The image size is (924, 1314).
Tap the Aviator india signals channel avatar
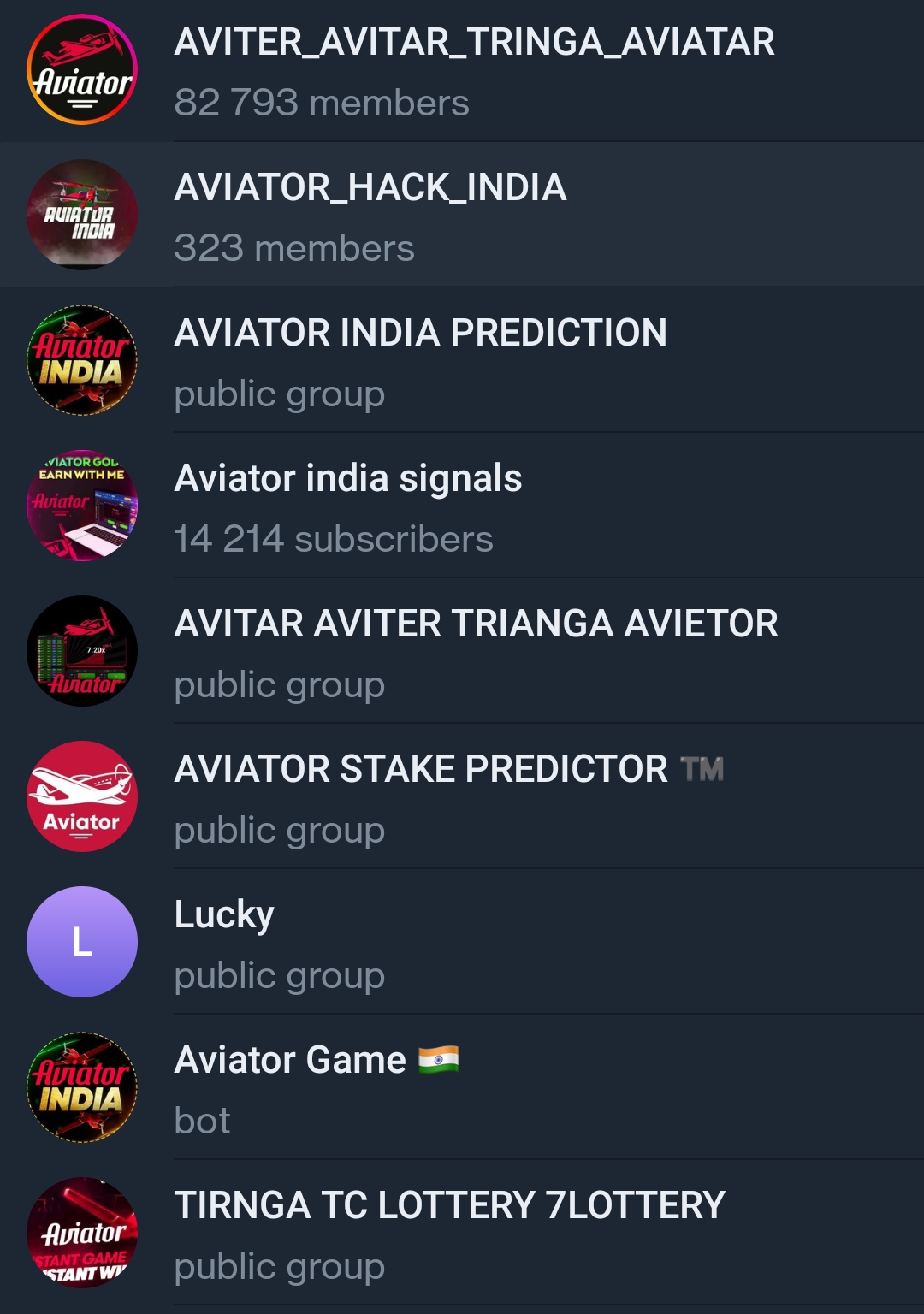pos(82,506)
